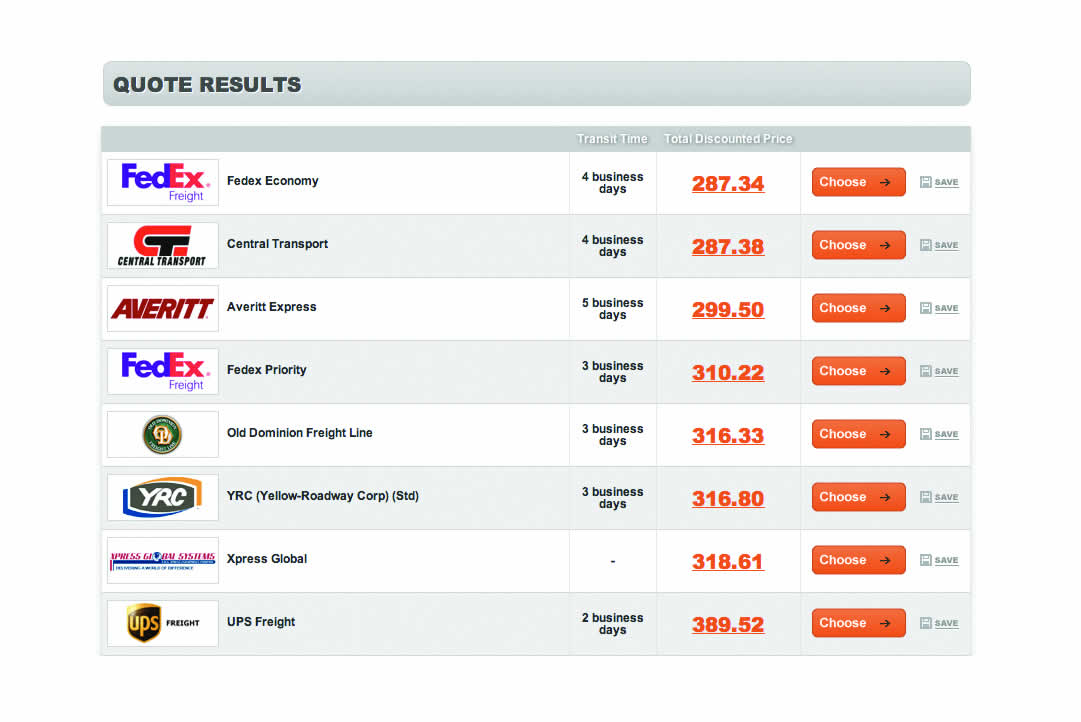Viewport: 1081px width, 722px height.
Task: Choose the Central Transport quote
Action: tap(858, 245)
